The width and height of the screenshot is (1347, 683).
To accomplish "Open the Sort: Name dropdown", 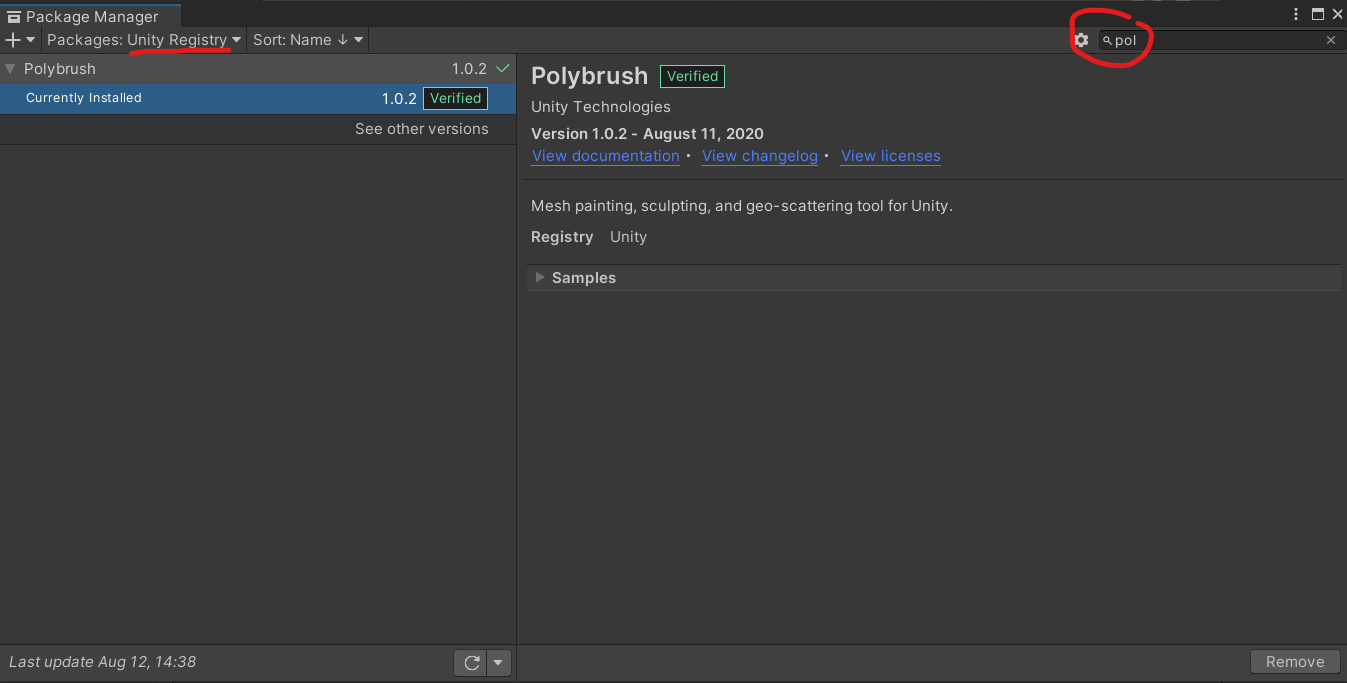I will (308, 40).
